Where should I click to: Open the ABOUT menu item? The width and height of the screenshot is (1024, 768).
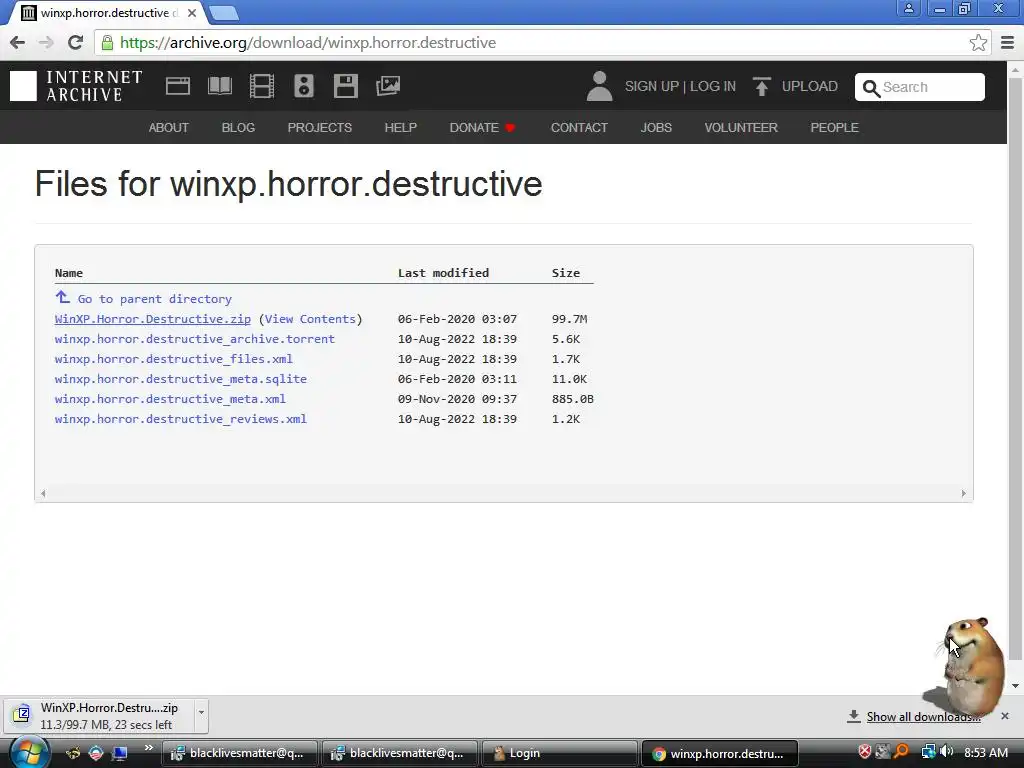pos(168,127)
